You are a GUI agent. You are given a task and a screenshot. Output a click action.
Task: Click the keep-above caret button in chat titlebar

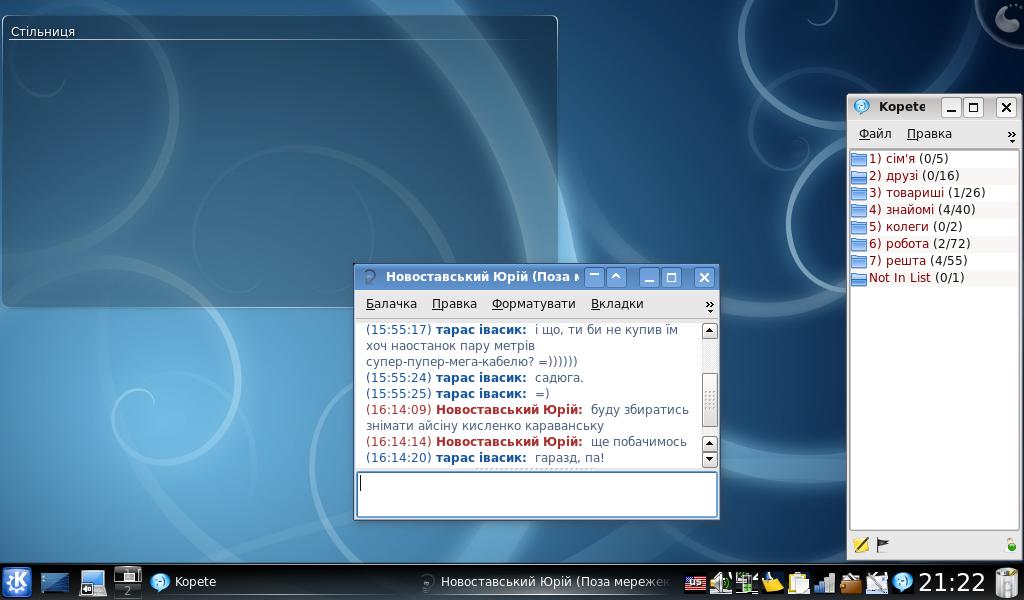point(616,277)
